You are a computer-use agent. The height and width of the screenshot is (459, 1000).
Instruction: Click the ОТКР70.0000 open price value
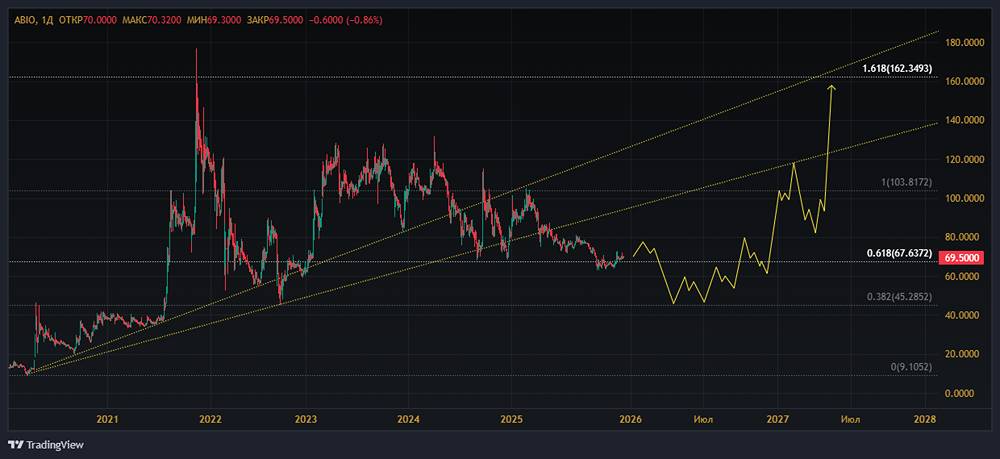click(87, 20)
